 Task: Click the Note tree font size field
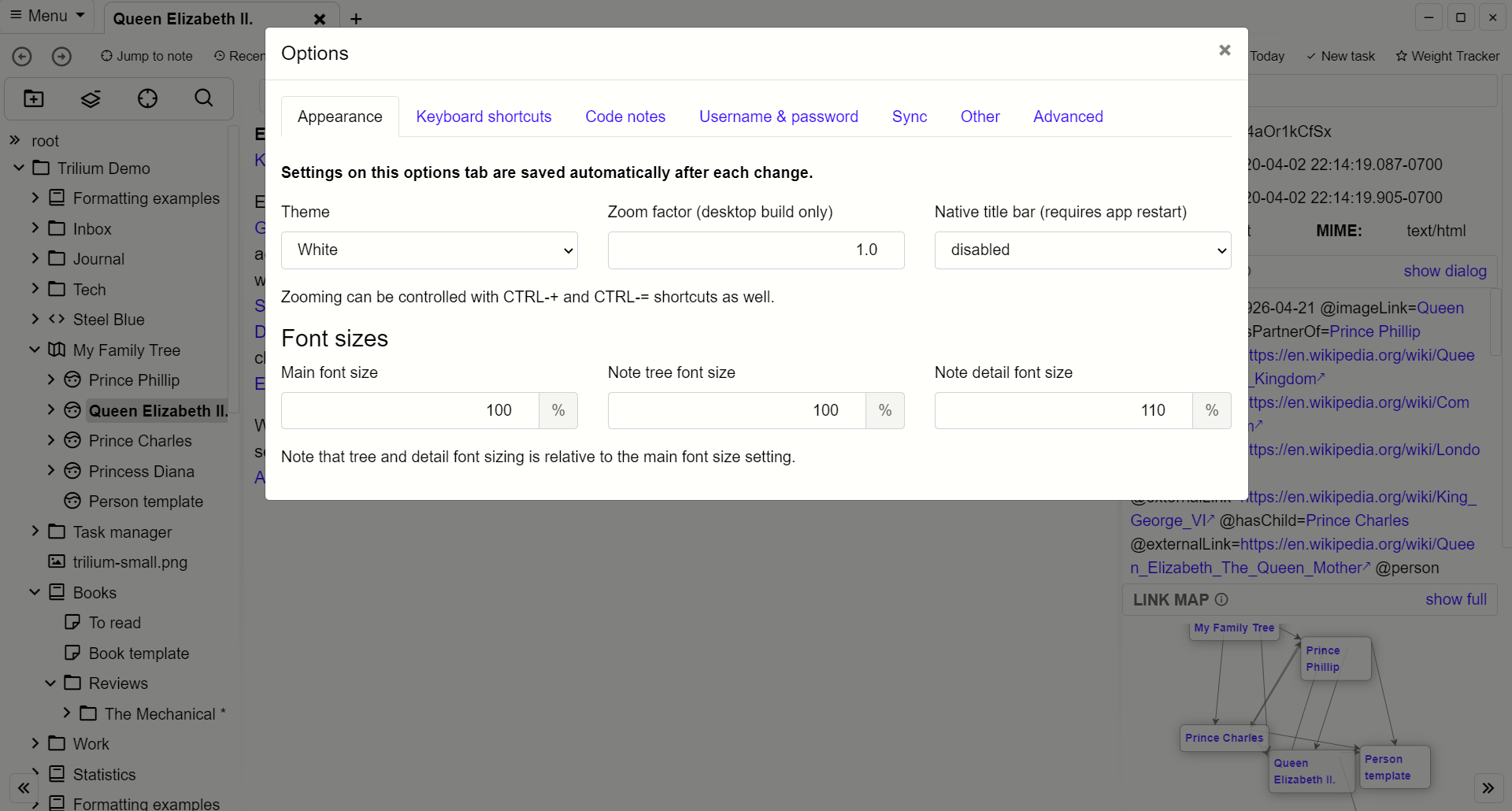pyautogui.click(x=737, y=410)
